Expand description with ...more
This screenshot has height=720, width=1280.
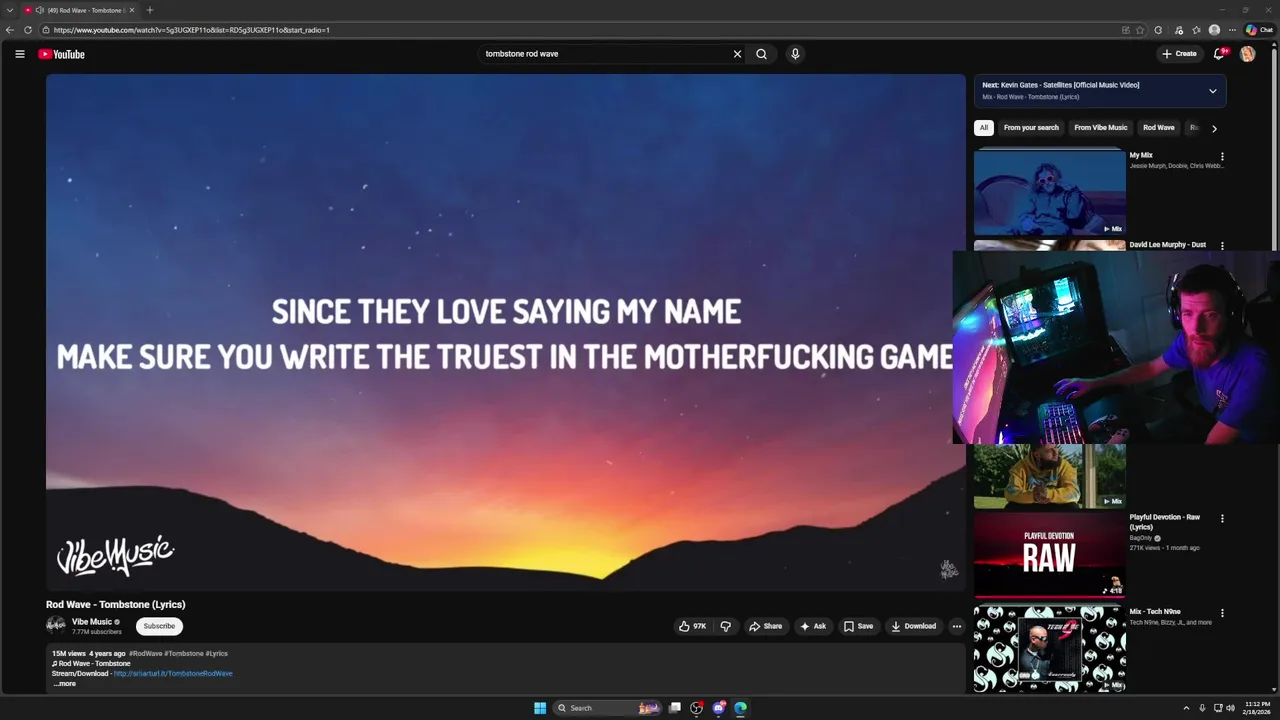coord(65,684)
